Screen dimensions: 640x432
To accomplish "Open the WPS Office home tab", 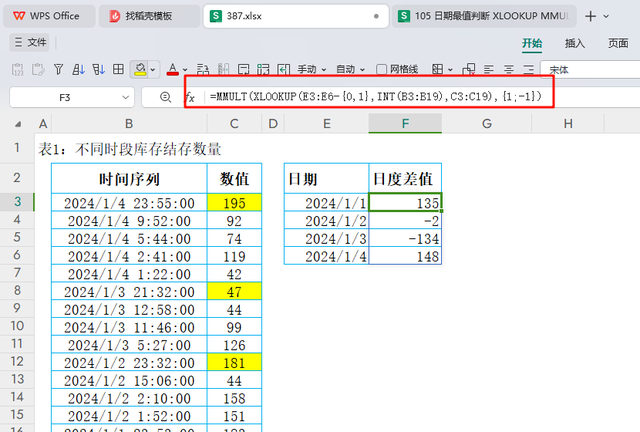I will pyautogui.click(x=49, y=16).
